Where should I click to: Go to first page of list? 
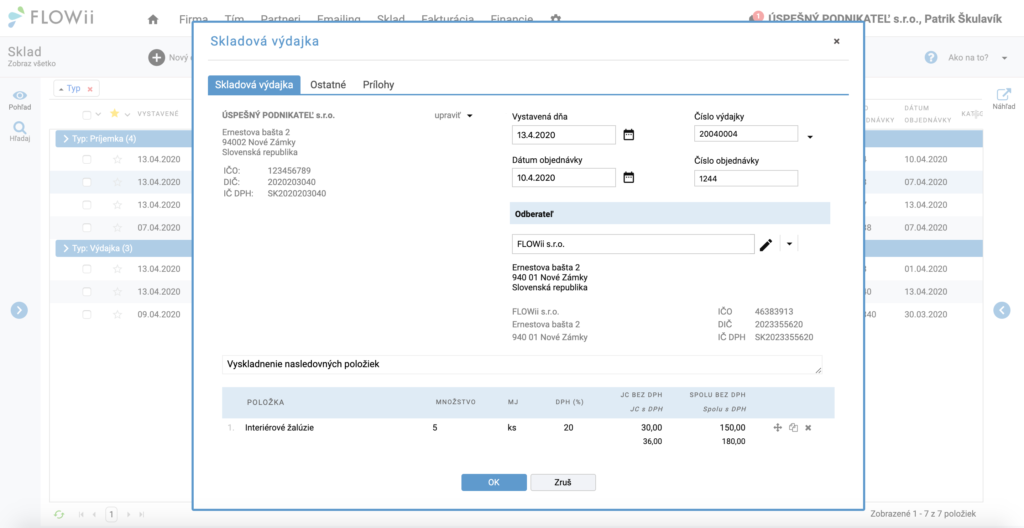(x=81, y=514)
